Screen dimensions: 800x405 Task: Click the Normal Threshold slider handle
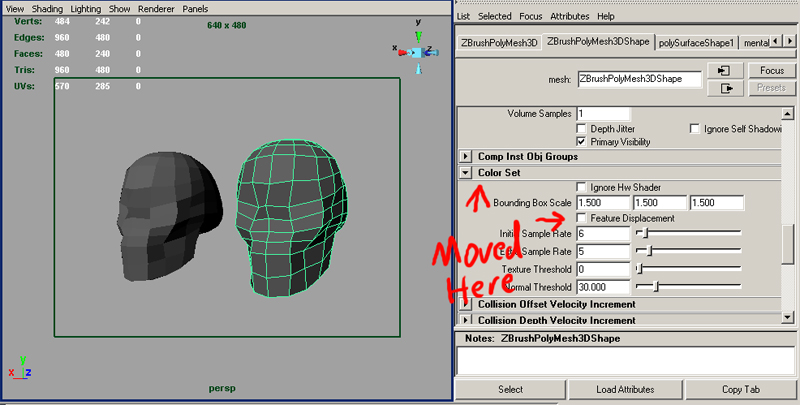point(656,287)
